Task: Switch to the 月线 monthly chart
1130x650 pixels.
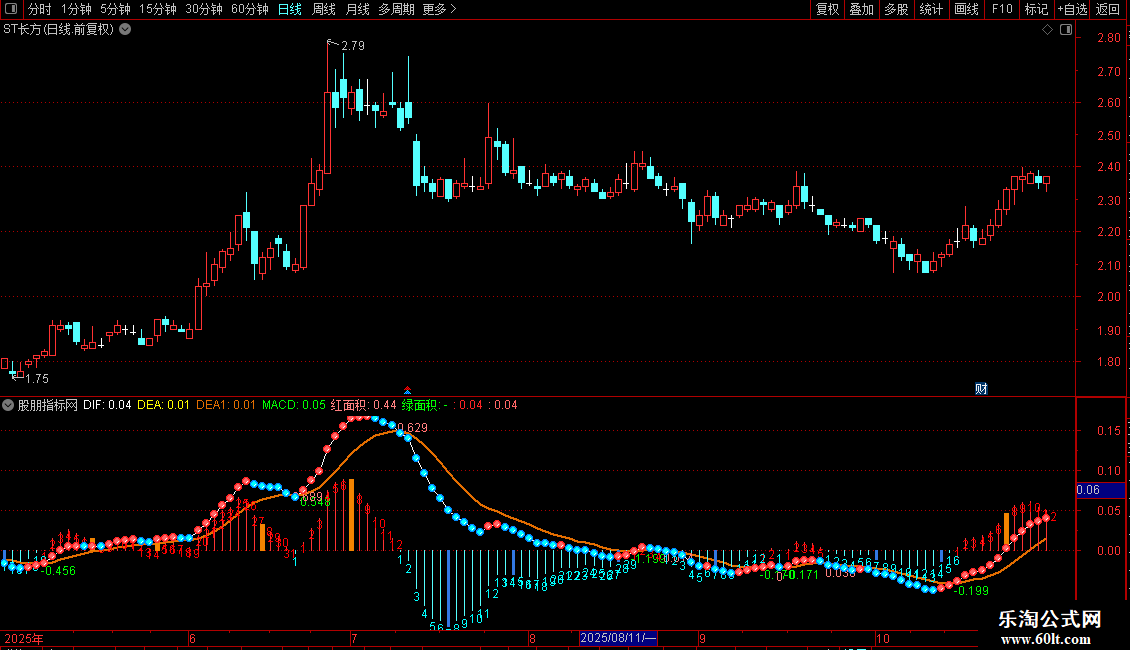Action: point(357,9)
